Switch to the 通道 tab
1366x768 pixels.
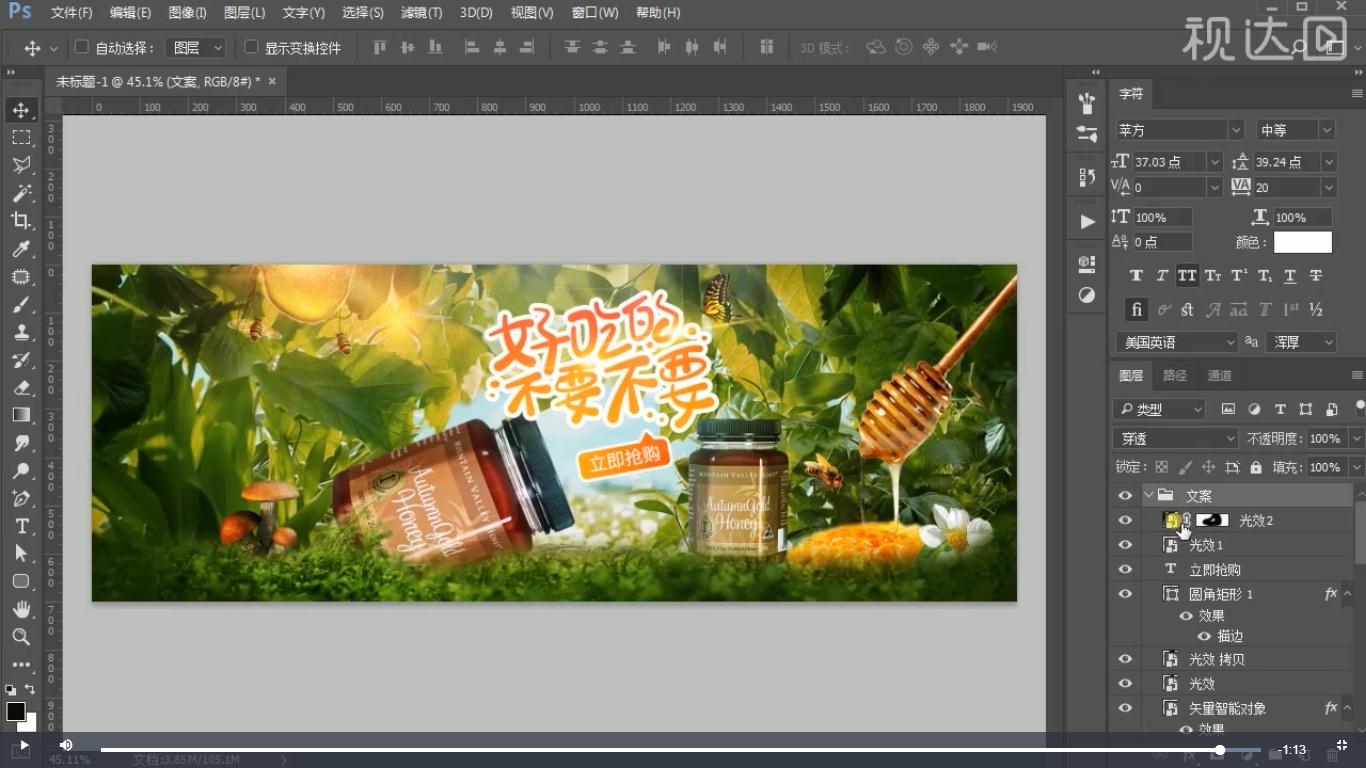pyautogui.click(x=1219, y=375)
